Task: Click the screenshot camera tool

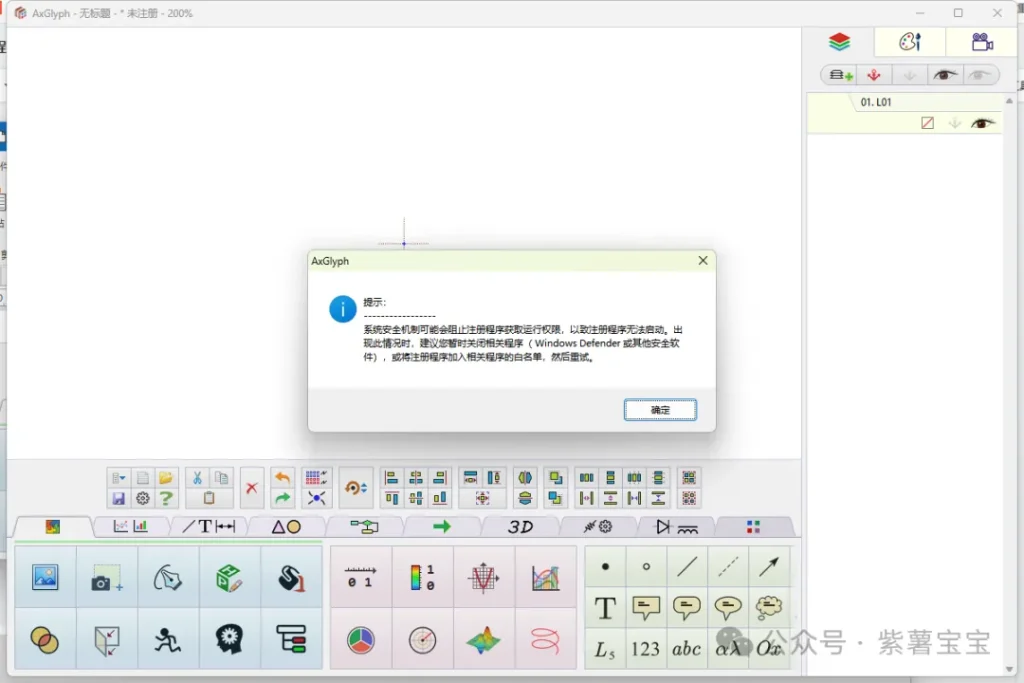Action: [x=106, y=578]
